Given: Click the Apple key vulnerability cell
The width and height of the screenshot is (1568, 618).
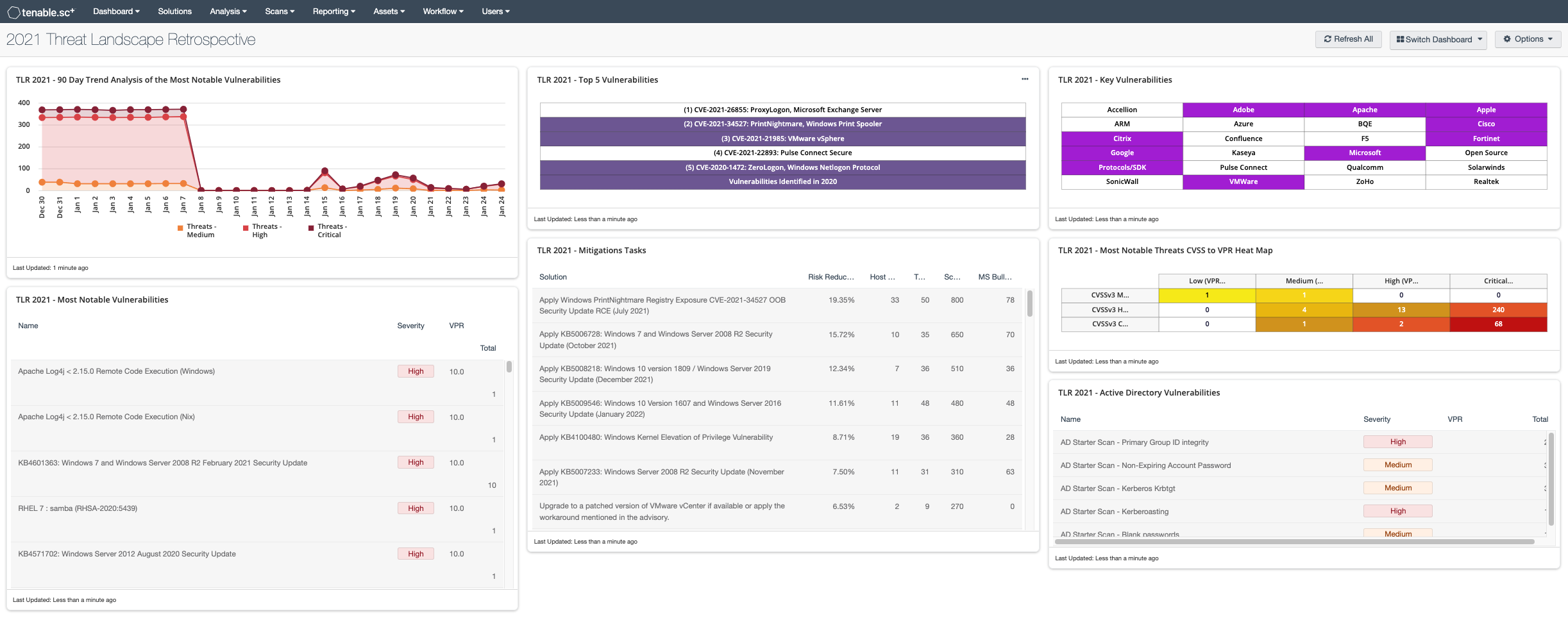Looking at the screenshot, I should (1486, 110).
